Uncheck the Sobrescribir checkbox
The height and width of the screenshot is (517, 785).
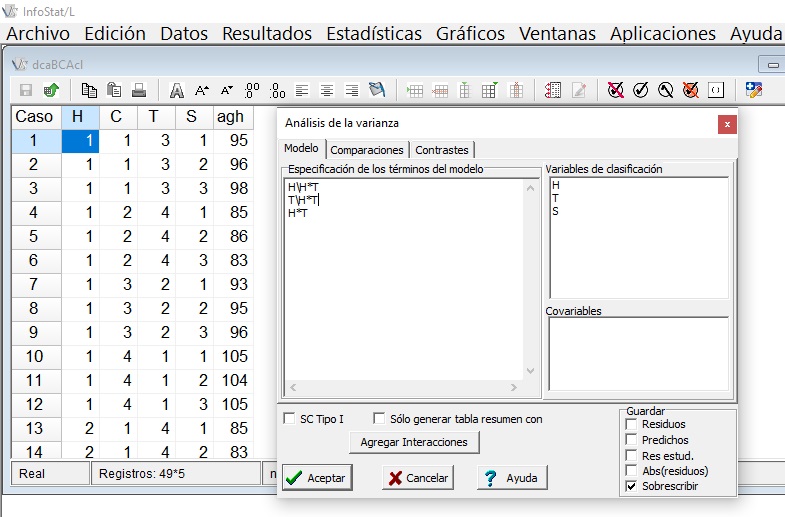631,486
